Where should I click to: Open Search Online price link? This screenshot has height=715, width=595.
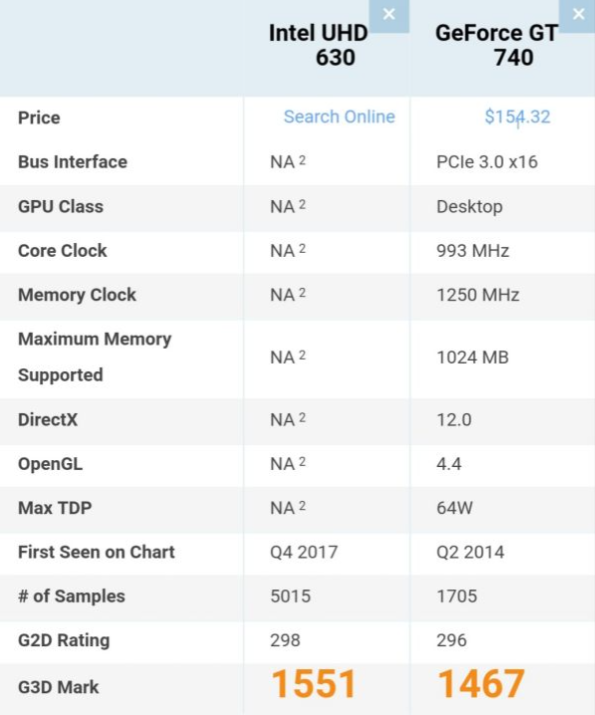point(339,117)
